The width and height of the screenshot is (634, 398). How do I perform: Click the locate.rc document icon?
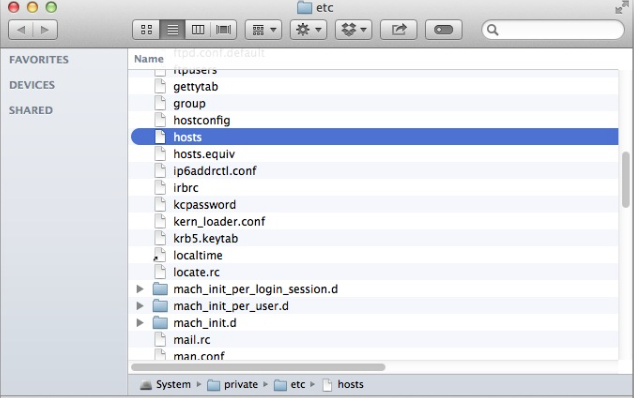[160, 272]
